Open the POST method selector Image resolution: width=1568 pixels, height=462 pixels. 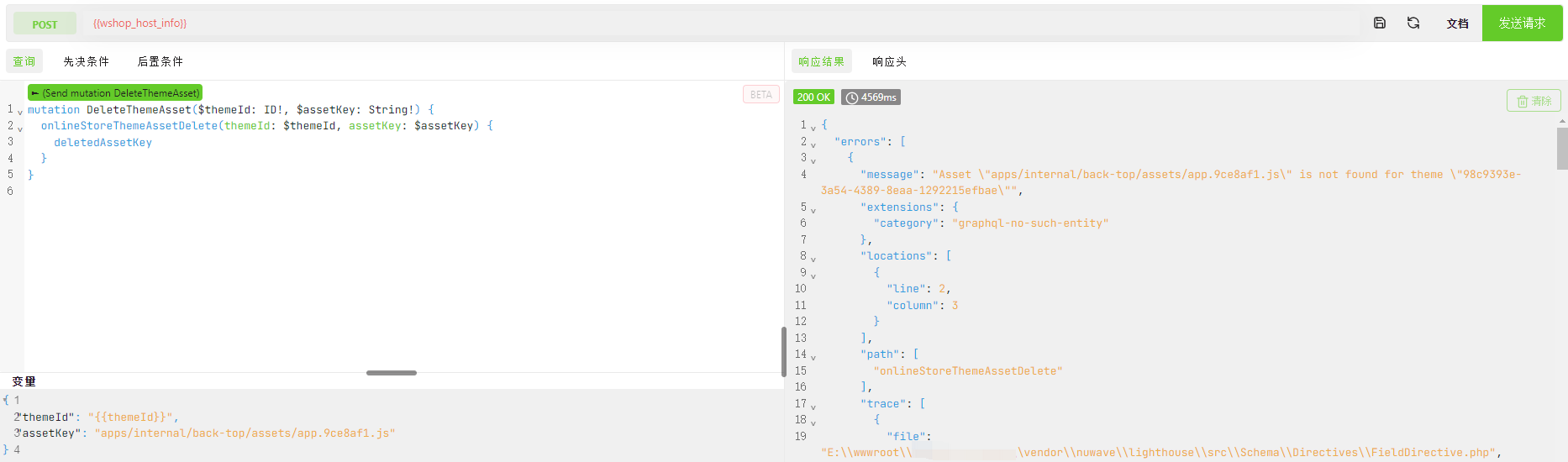point(45,24)
